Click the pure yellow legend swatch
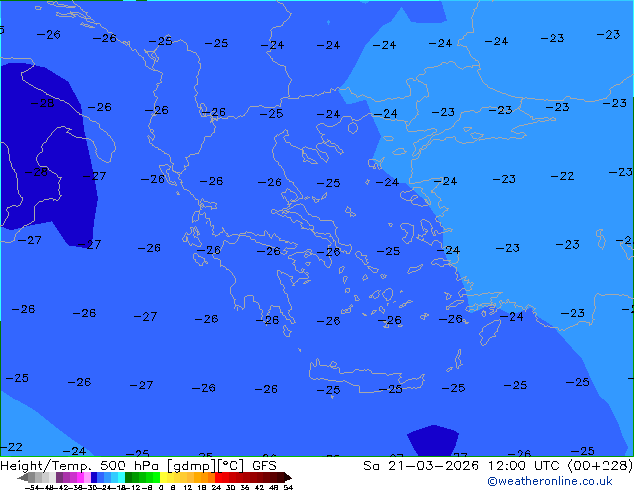 (163, 477)
